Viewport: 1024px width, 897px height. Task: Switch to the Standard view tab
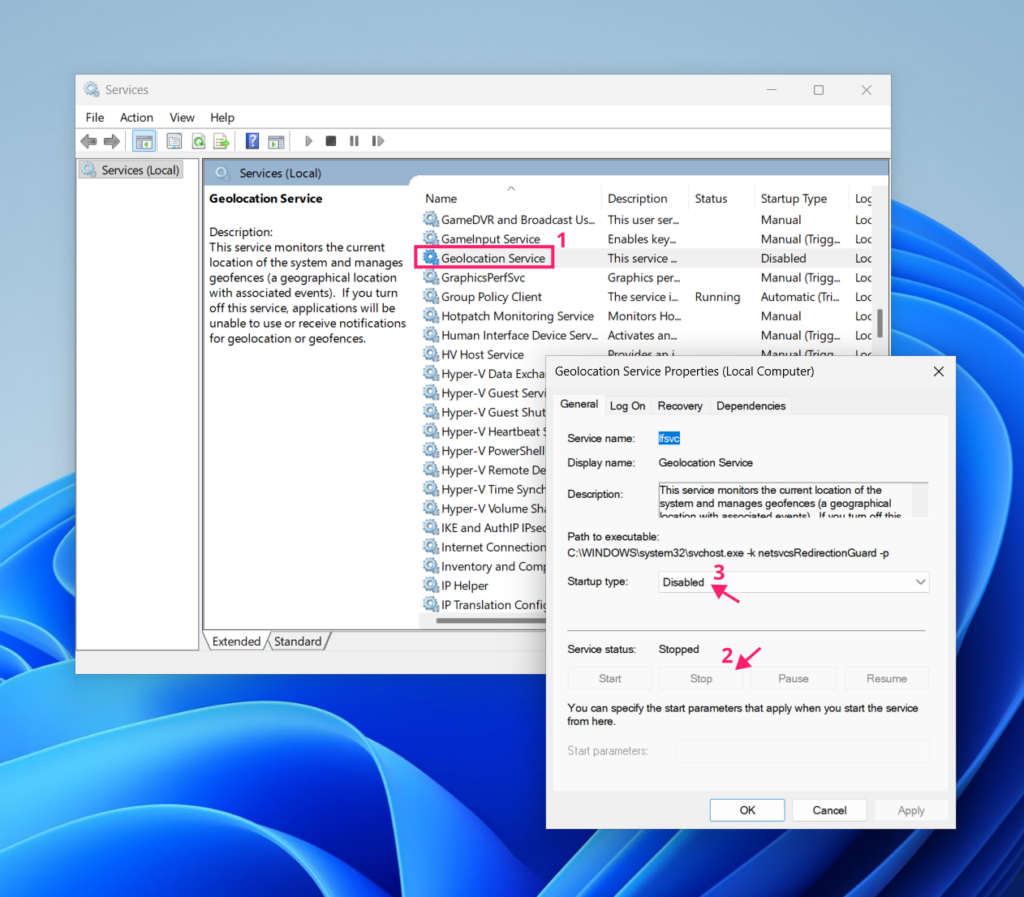[x=298, y=641]
